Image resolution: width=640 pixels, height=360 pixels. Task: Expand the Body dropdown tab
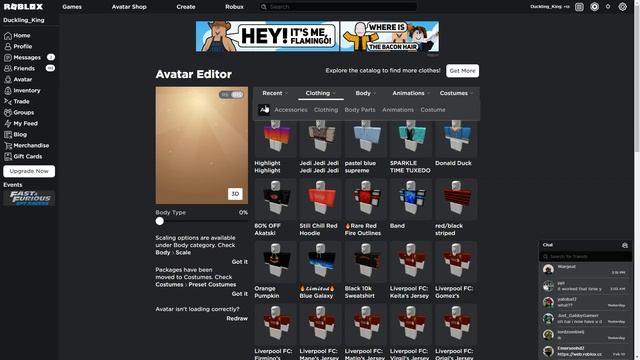(x=365, y=93)
